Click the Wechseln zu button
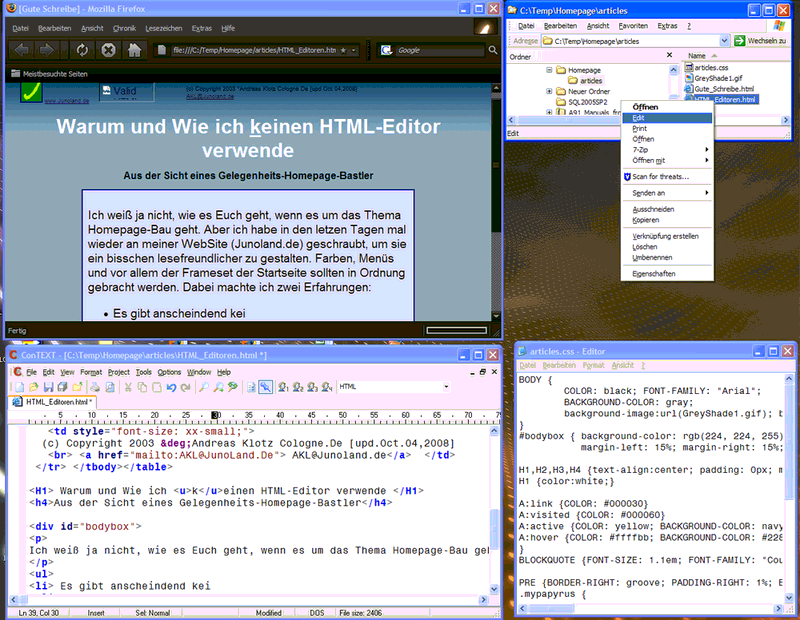This screenshot has height=620, width=800. click(761, 41)
